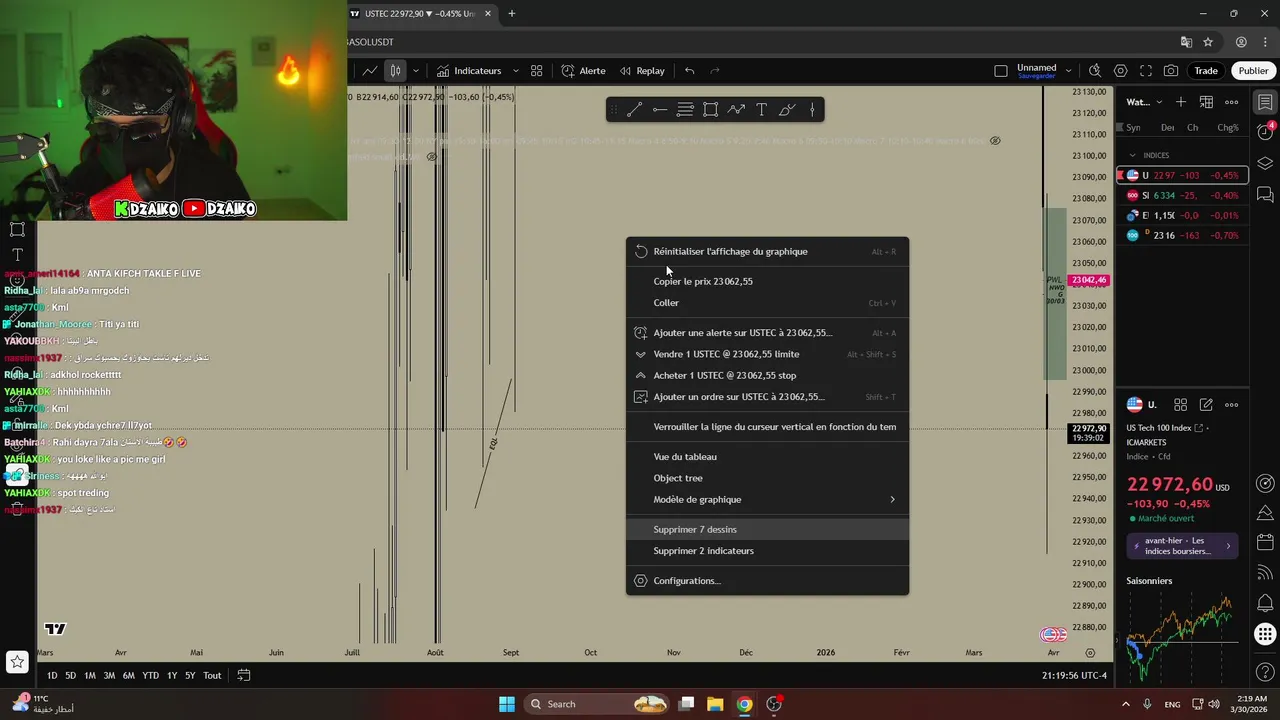Click the Trade button
This screenshot has width=1280, height=720.
coord(1206,71)
